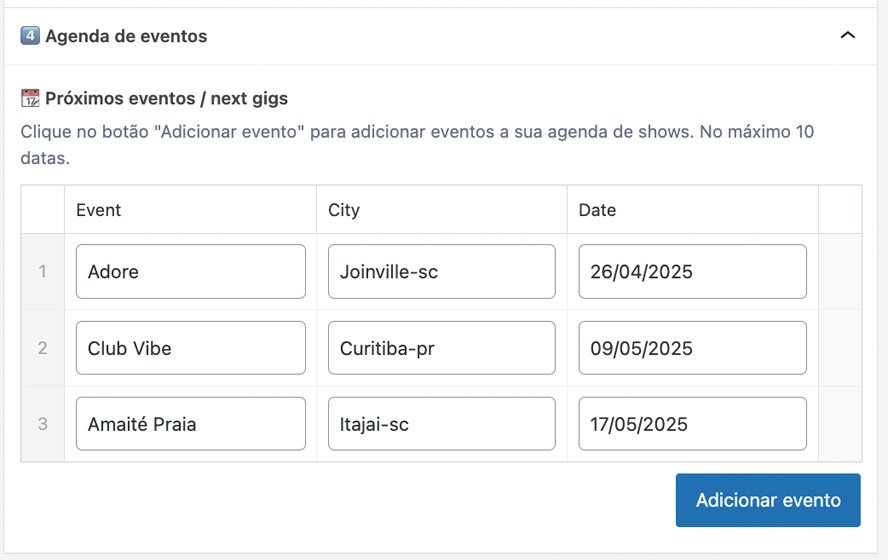Select the Event field containing Club Vibe
888x560 pixels.
pyautogui.click(x=190, y=348)
